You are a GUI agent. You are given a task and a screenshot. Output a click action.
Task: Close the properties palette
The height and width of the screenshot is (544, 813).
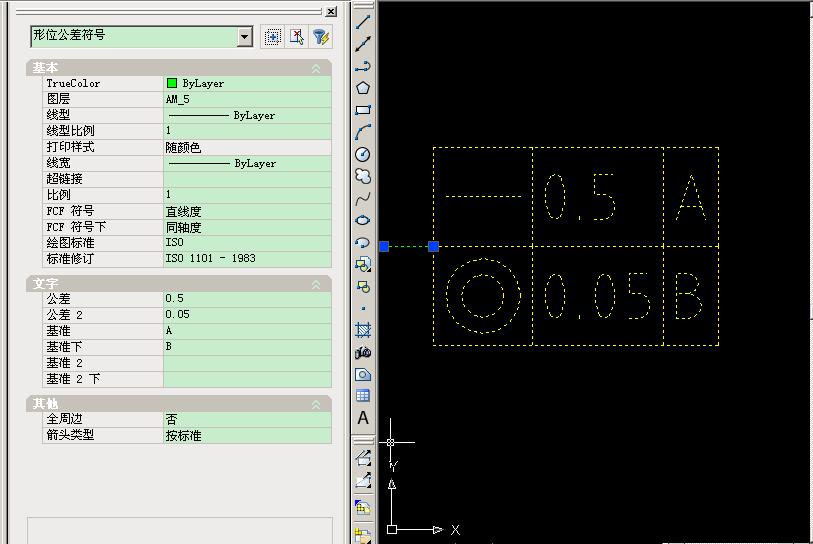point(331,11)
